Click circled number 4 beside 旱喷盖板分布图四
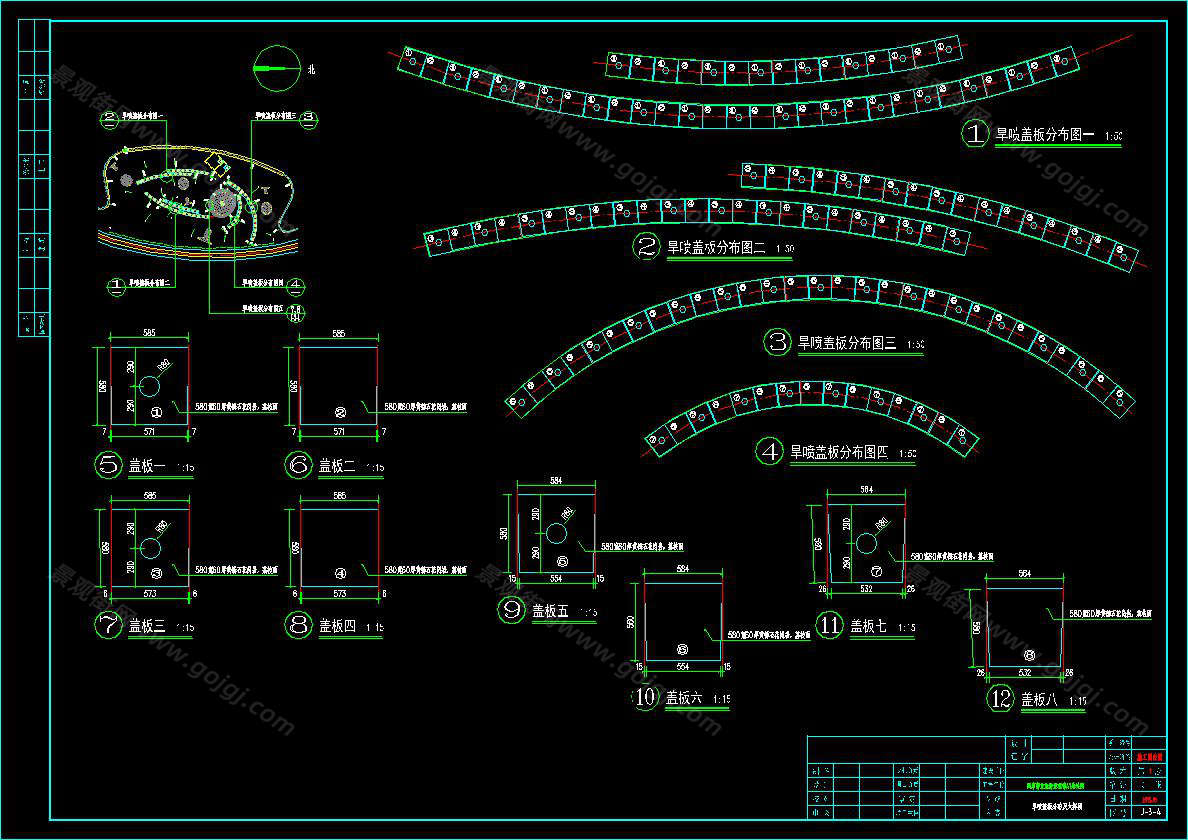This screenshot has width=1188, height=840. (x=770, y=452)
